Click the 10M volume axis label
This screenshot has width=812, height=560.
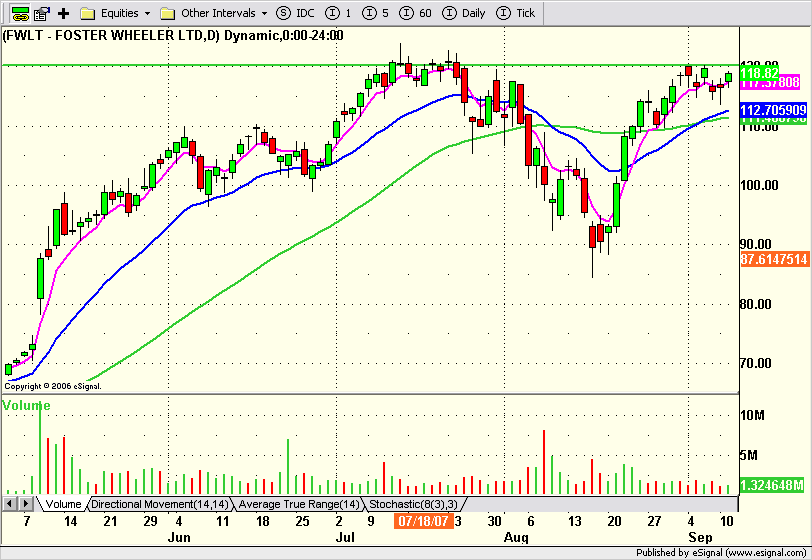752,415
